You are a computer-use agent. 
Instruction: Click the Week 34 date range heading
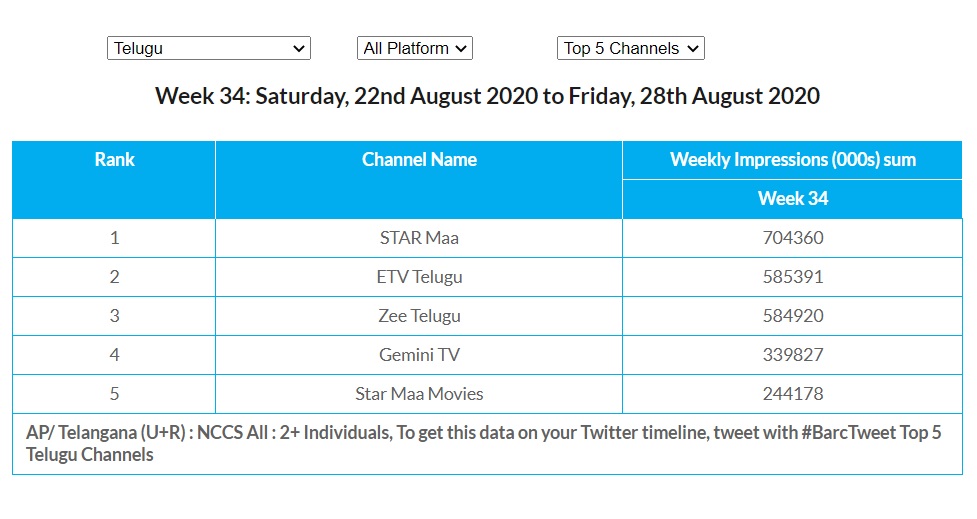pyautogui.click(x=487, y=97)
